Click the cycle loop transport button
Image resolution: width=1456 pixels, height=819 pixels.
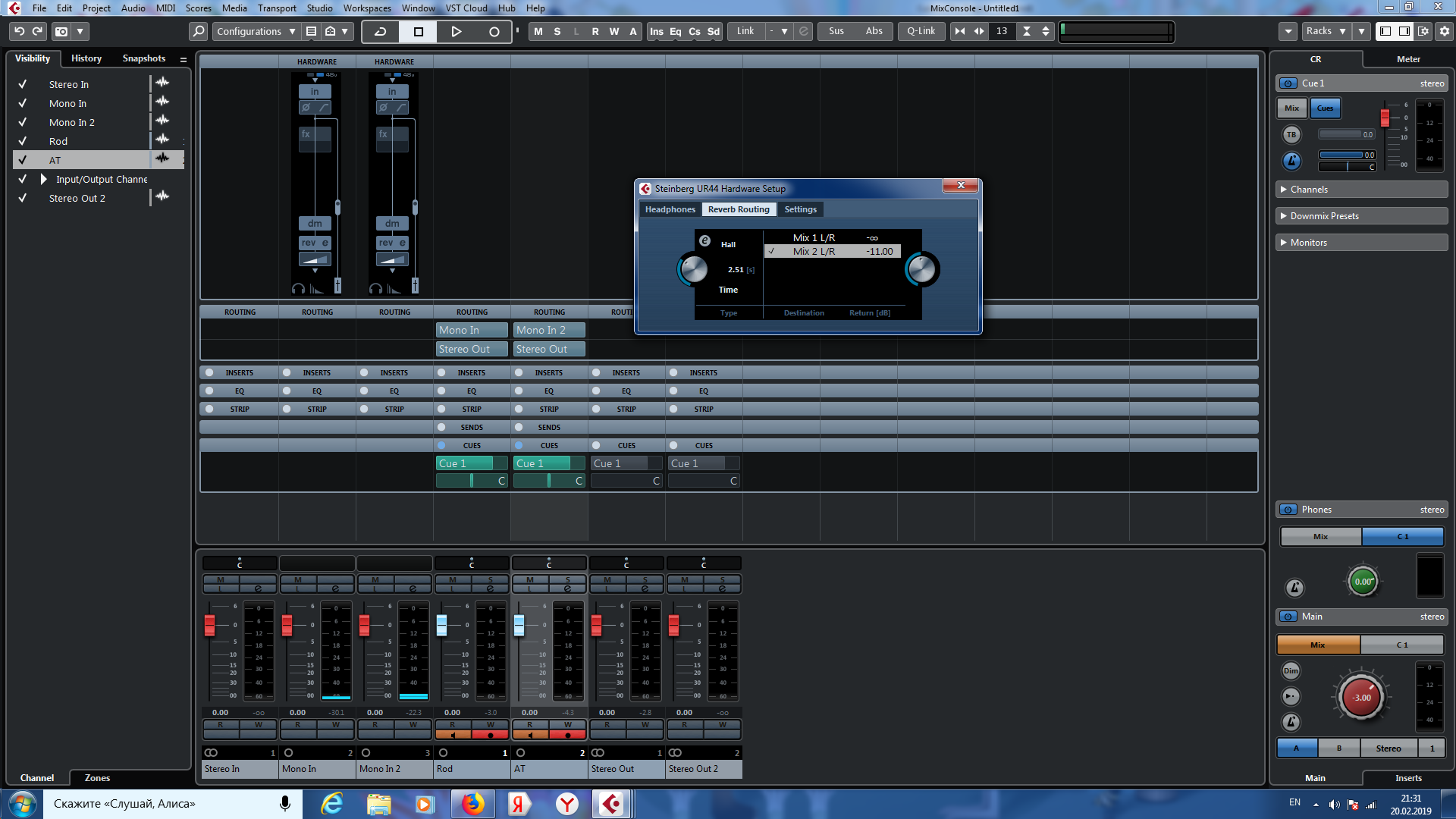tap(381, 31)
